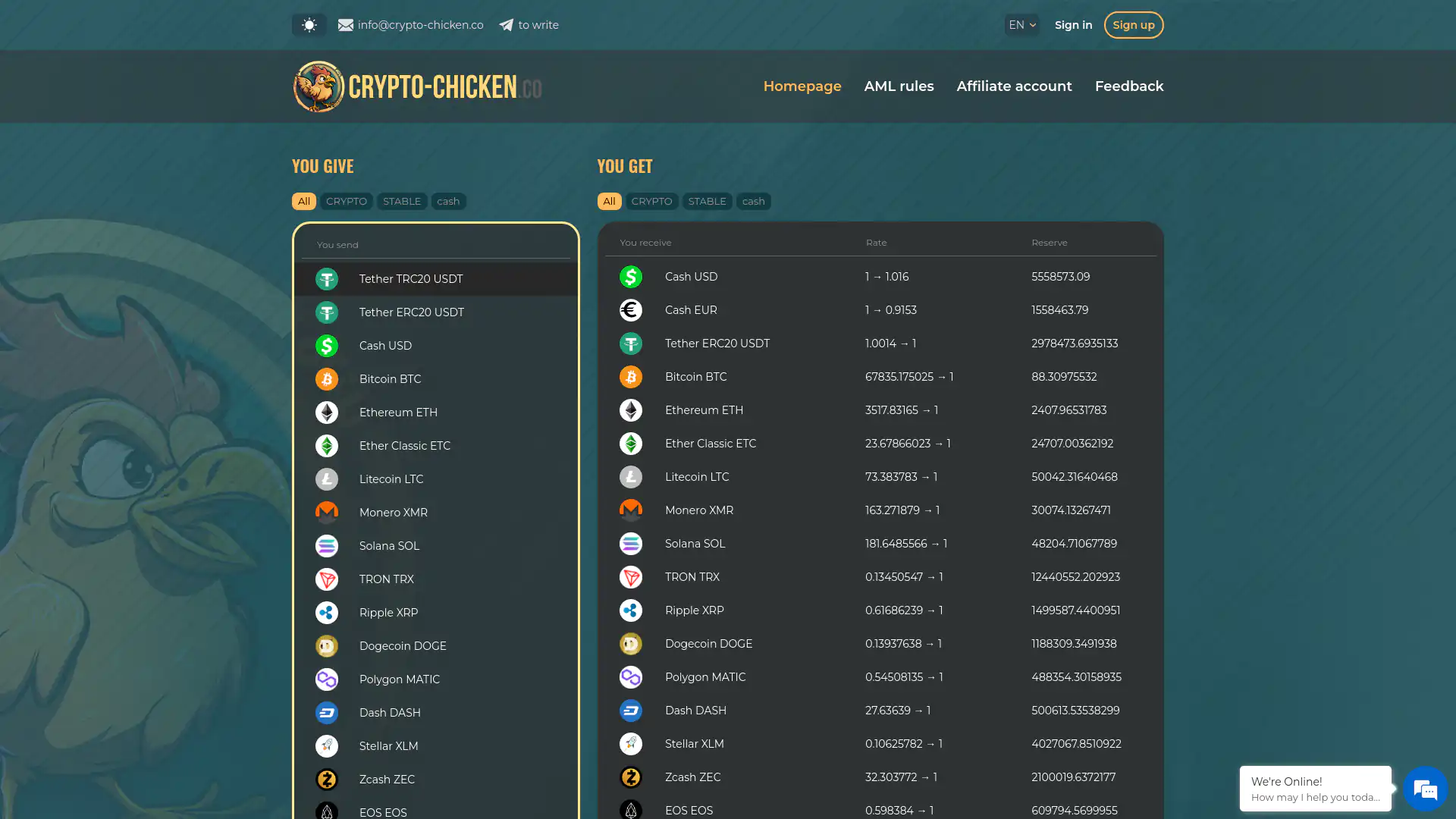Click the Bitcoin icon in You send list
The image size is (1456, 819).
pyautogui.click(x=327, y=379)
